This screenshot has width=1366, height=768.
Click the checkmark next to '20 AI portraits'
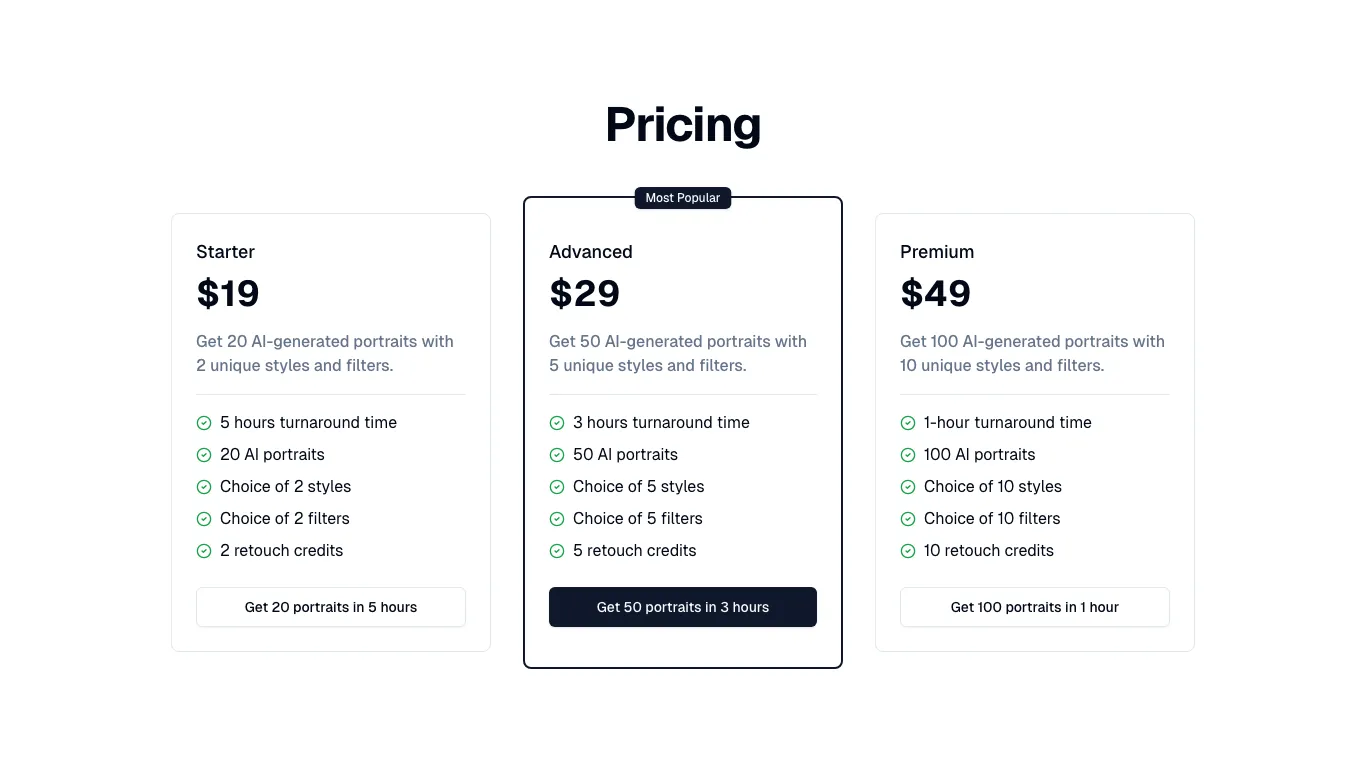pyautogui.click(x=204, y=454)
